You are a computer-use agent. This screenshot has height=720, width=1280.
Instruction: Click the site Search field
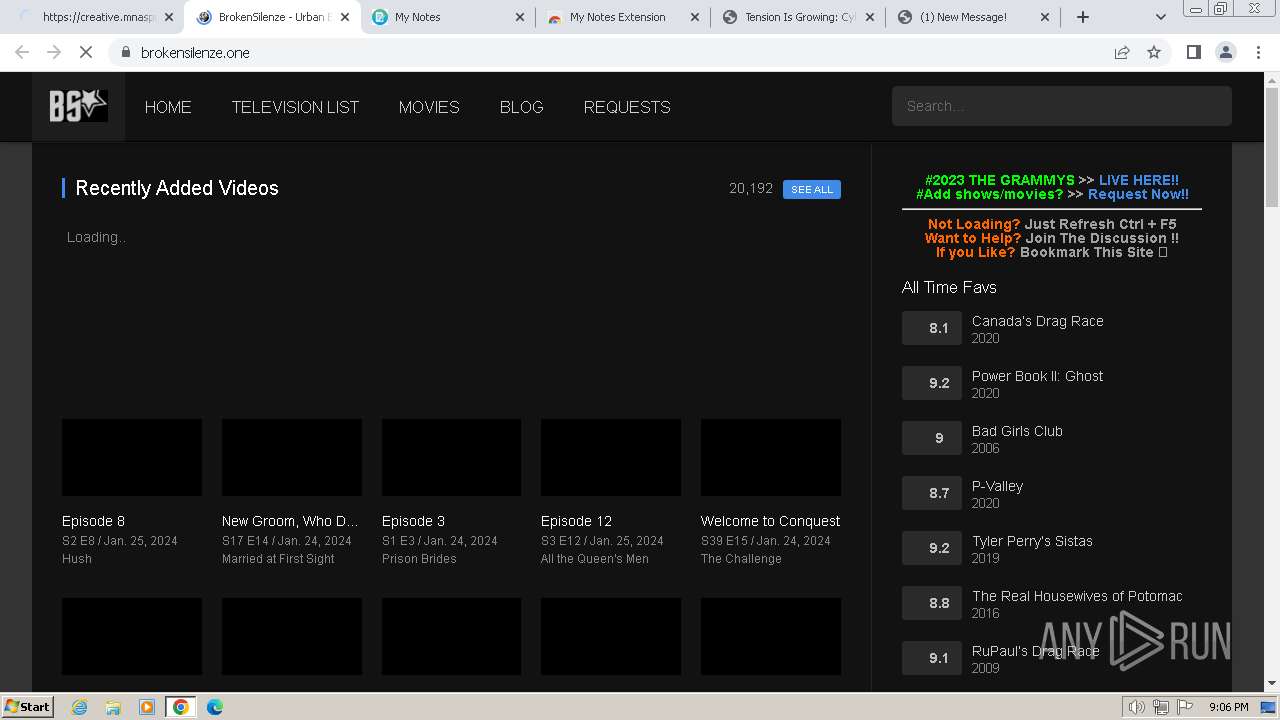click(1061, 106)
